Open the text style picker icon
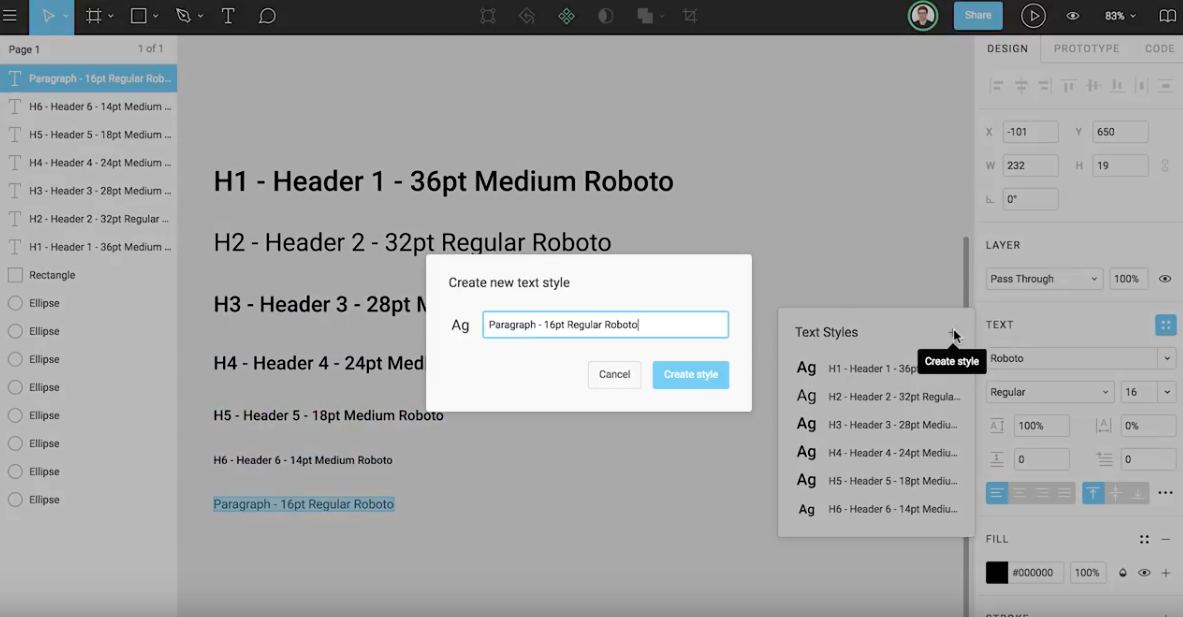The image size is (1183, 617). click(1165, 325)
